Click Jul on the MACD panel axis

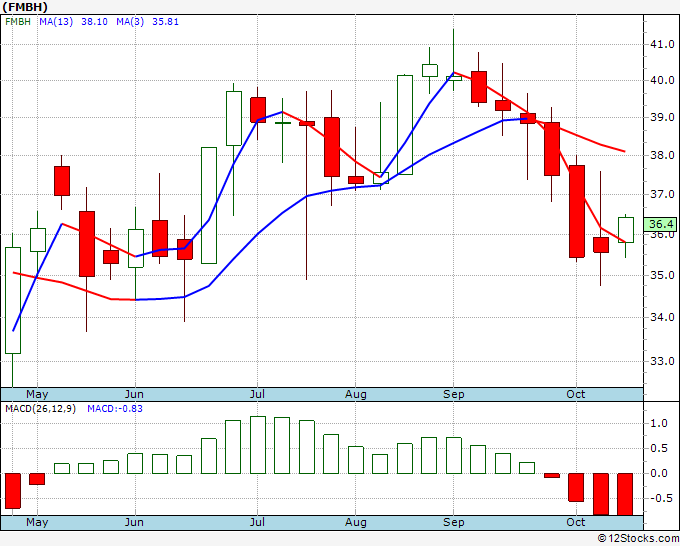257,522
